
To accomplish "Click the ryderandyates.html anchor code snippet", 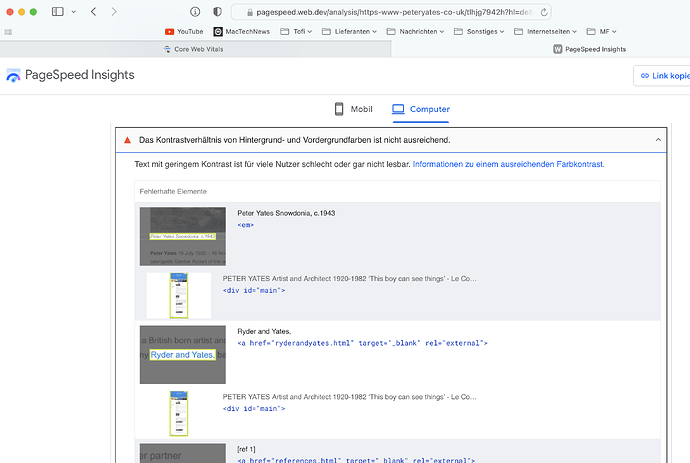I will point(362,343).
